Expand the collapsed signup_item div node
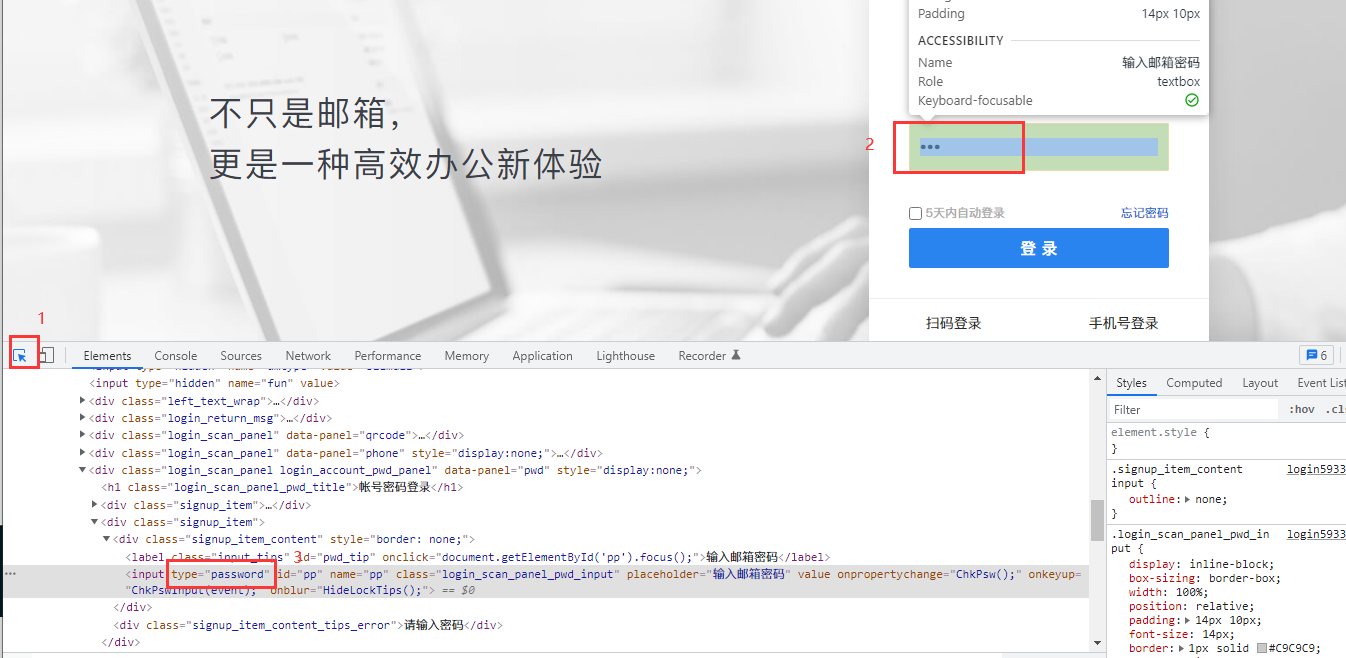Image resolution: width=1346 pixels, height=658 pixels. point(95,505)
